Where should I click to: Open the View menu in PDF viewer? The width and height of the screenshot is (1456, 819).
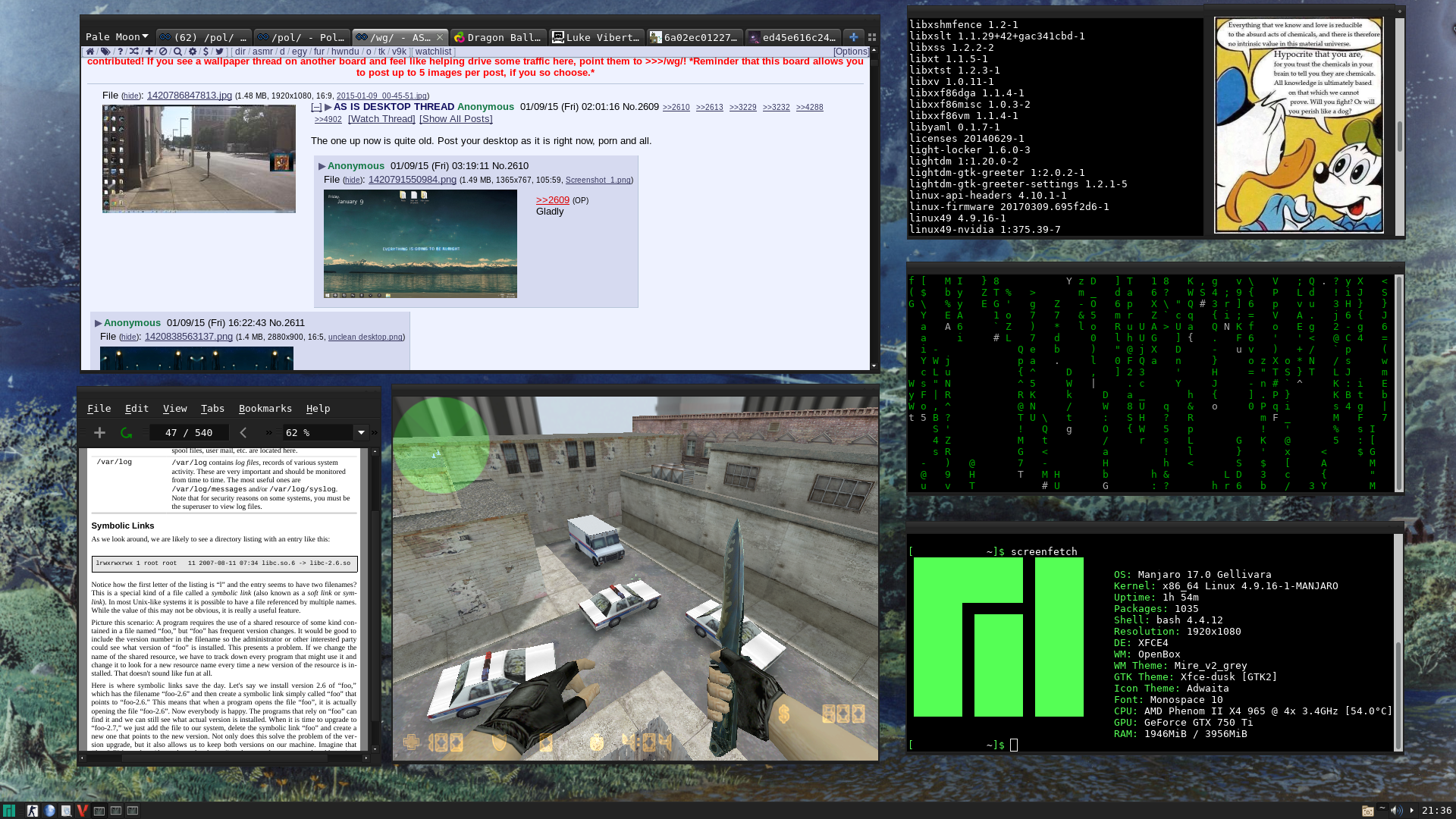point(174,408)
